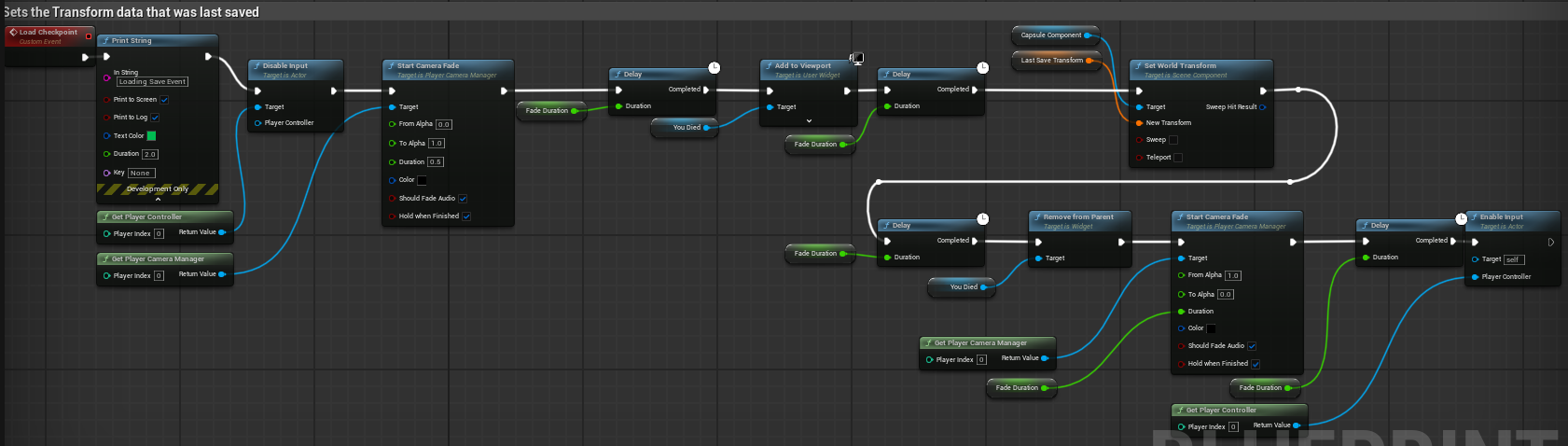Viewport: 1568px width, 446px height.
Task: Expand the Add to Viewport advanced pins
Action: (809, 121)
